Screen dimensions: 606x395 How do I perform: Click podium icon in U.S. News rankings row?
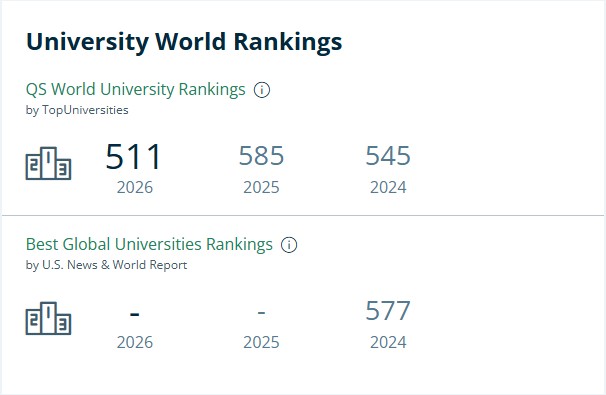click(49, 318)
